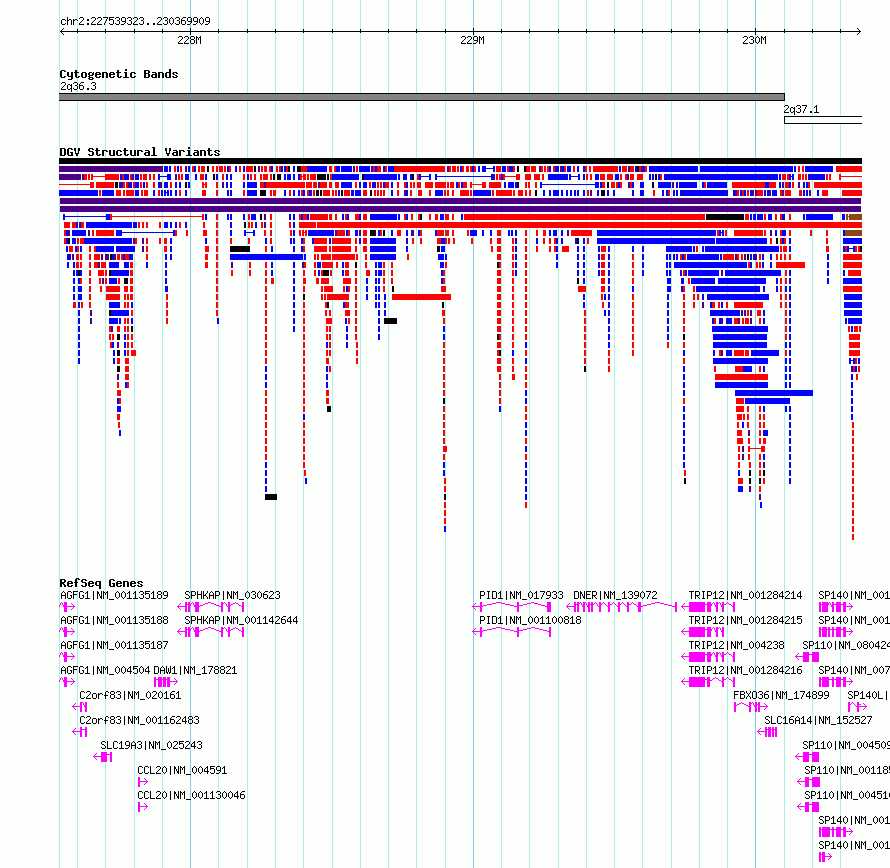Open gene DAW1|NM_178821 label
The height and width of the screenshot is (868, 890).
click(x=195, y=670)
